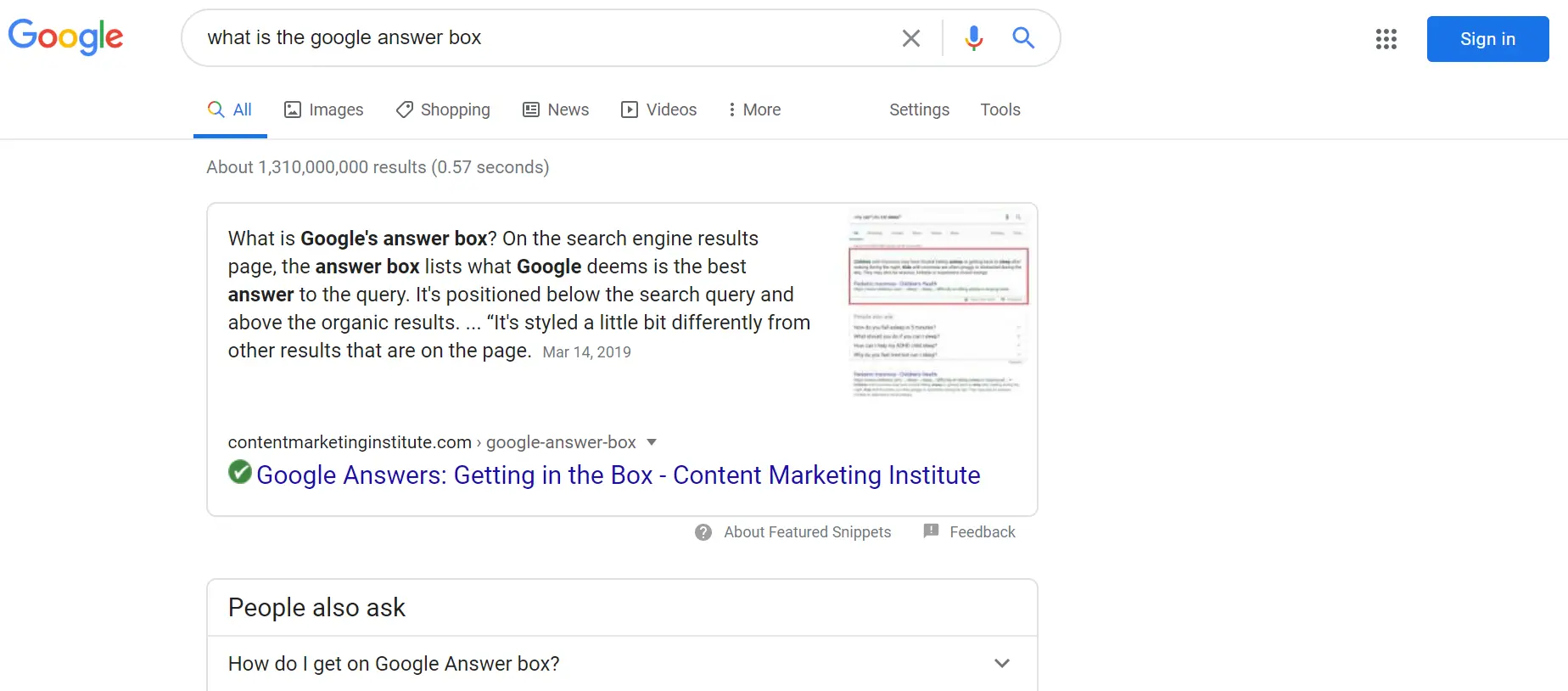Image resolution: width=1568 pixels, height=691 pixels.
Task: Open the Google apps grid
Action: 1386,39
